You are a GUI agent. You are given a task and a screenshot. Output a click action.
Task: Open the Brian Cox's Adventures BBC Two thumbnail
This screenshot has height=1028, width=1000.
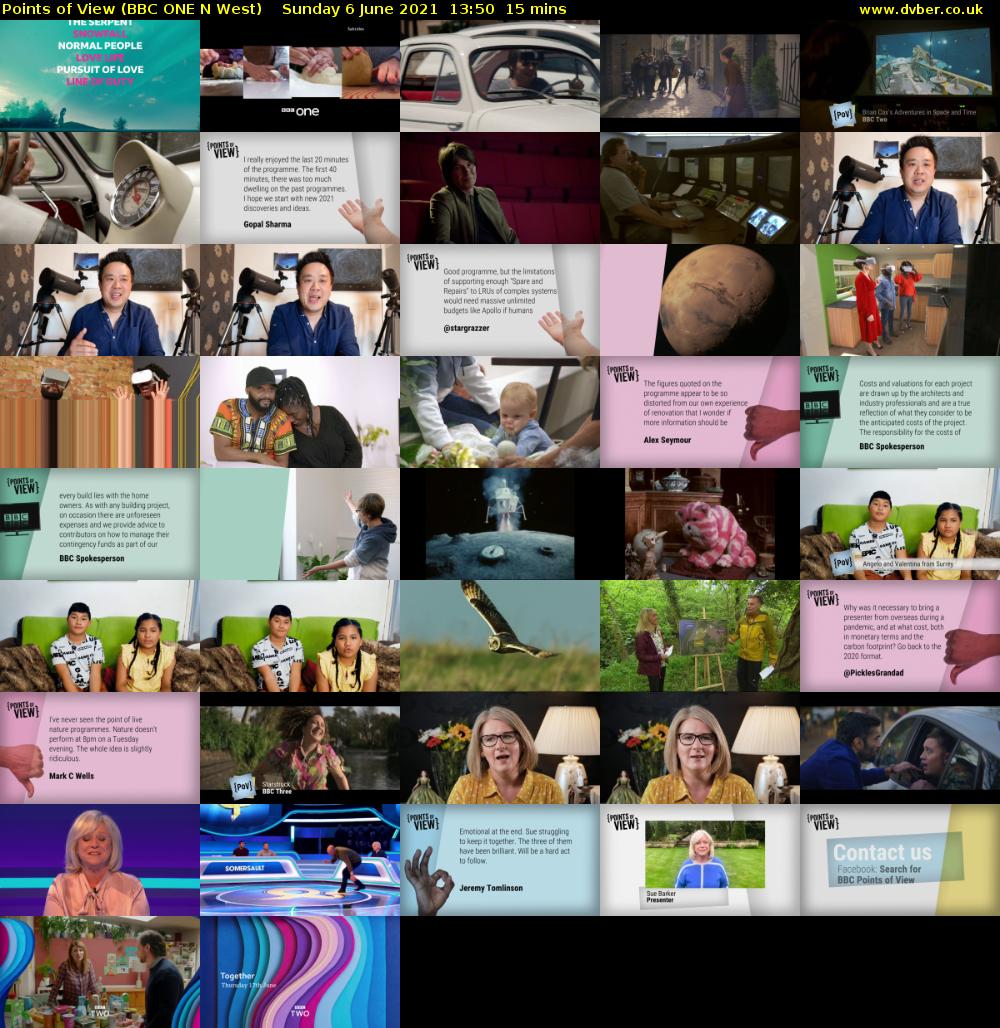[x=900, y=75]
